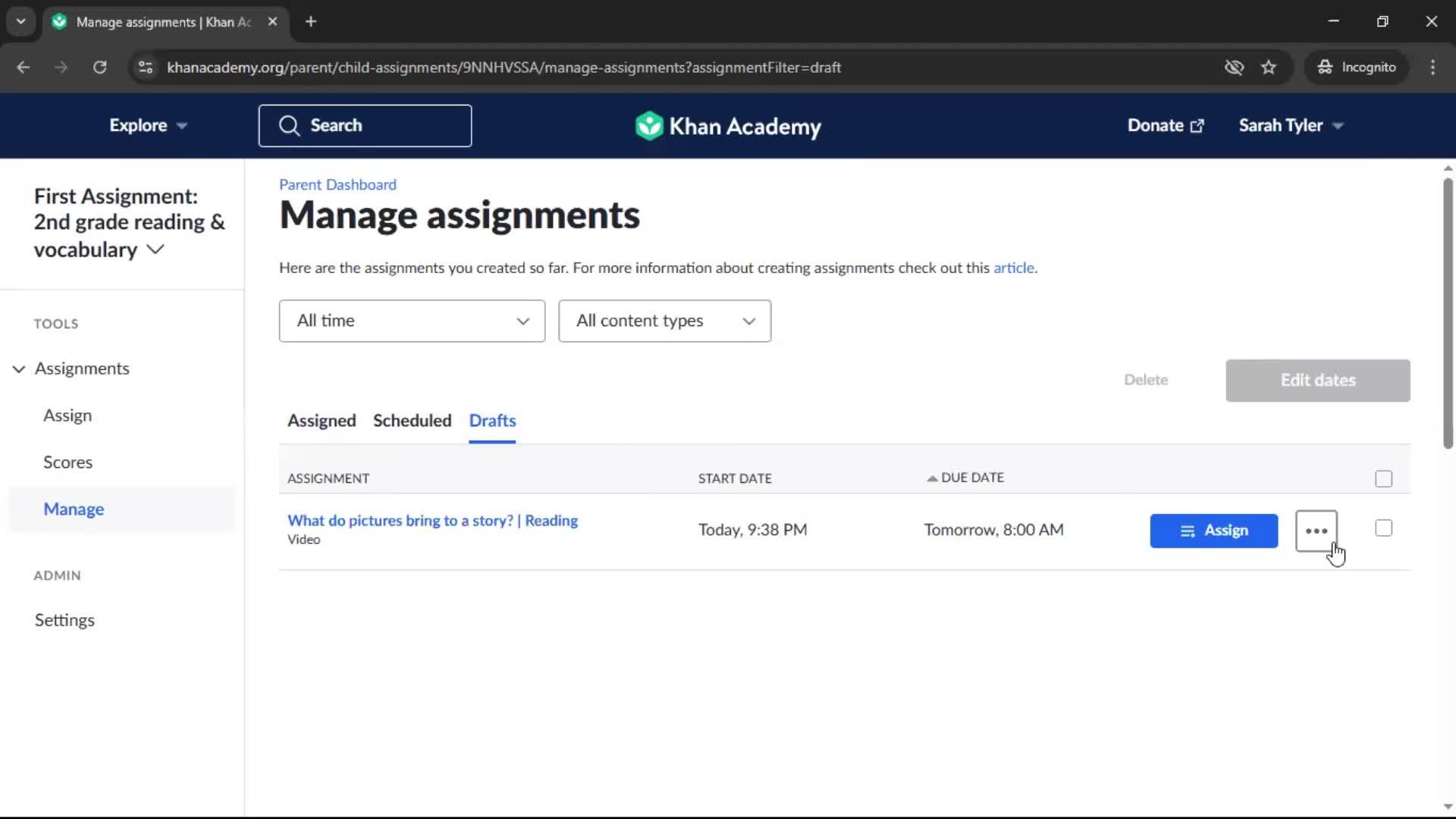Open Scores in the sidebar
The height and width of the screenshot is (819, 1456).
(x=67, y=463)
